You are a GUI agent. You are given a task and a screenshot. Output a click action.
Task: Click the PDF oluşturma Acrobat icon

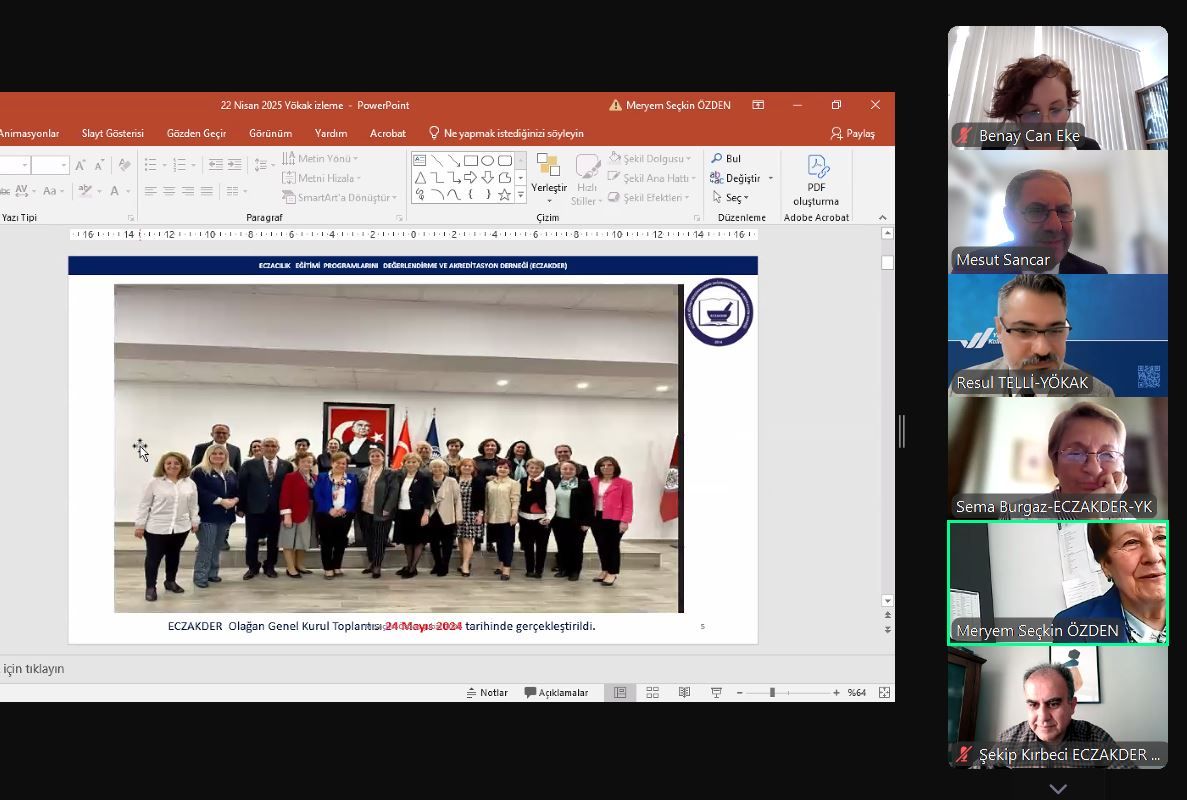(x=816, y=180)
